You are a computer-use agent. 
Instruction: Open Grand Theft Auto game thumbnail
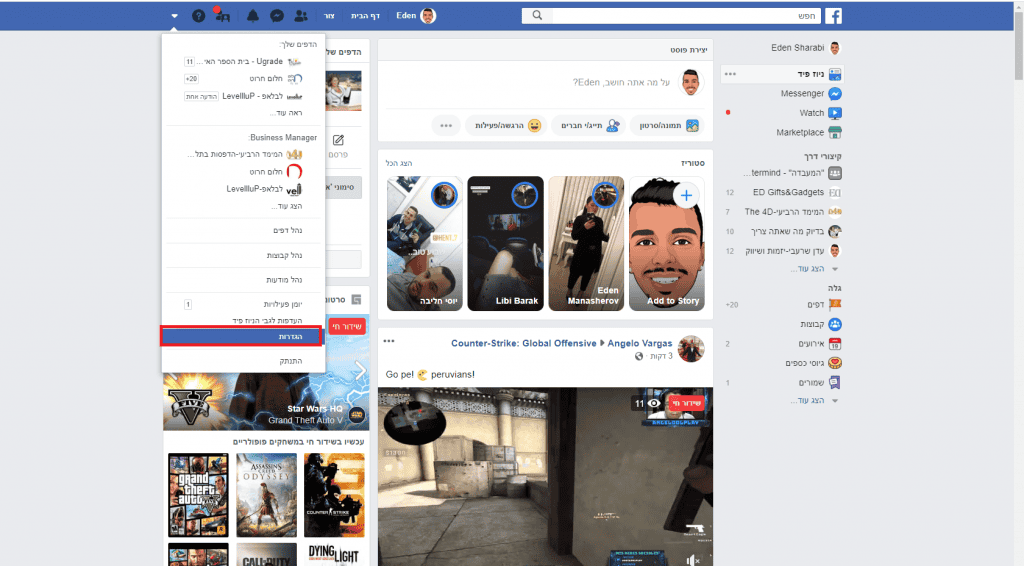click(x=199, y=495)
